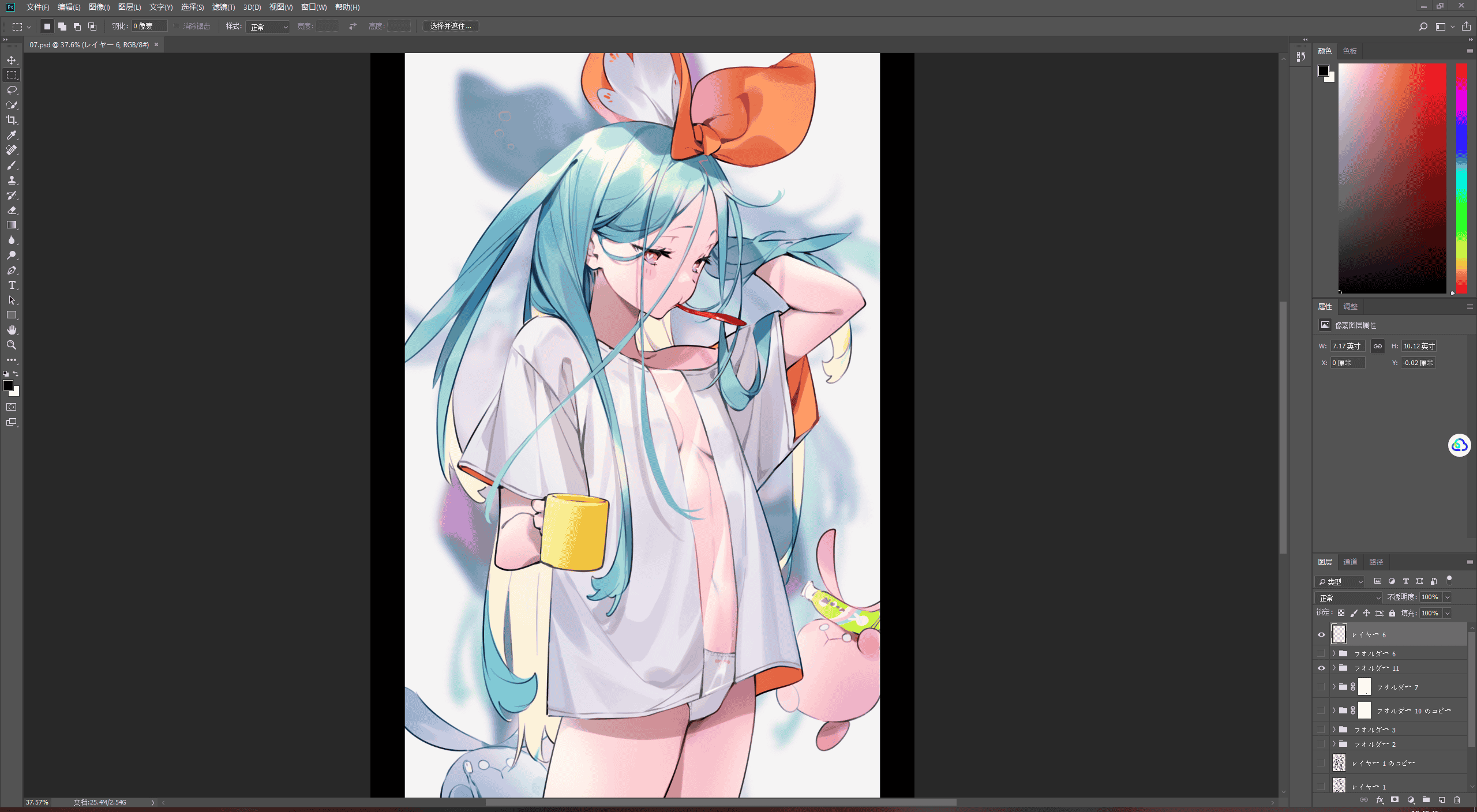Select the Eraser tool

point(12,210)
